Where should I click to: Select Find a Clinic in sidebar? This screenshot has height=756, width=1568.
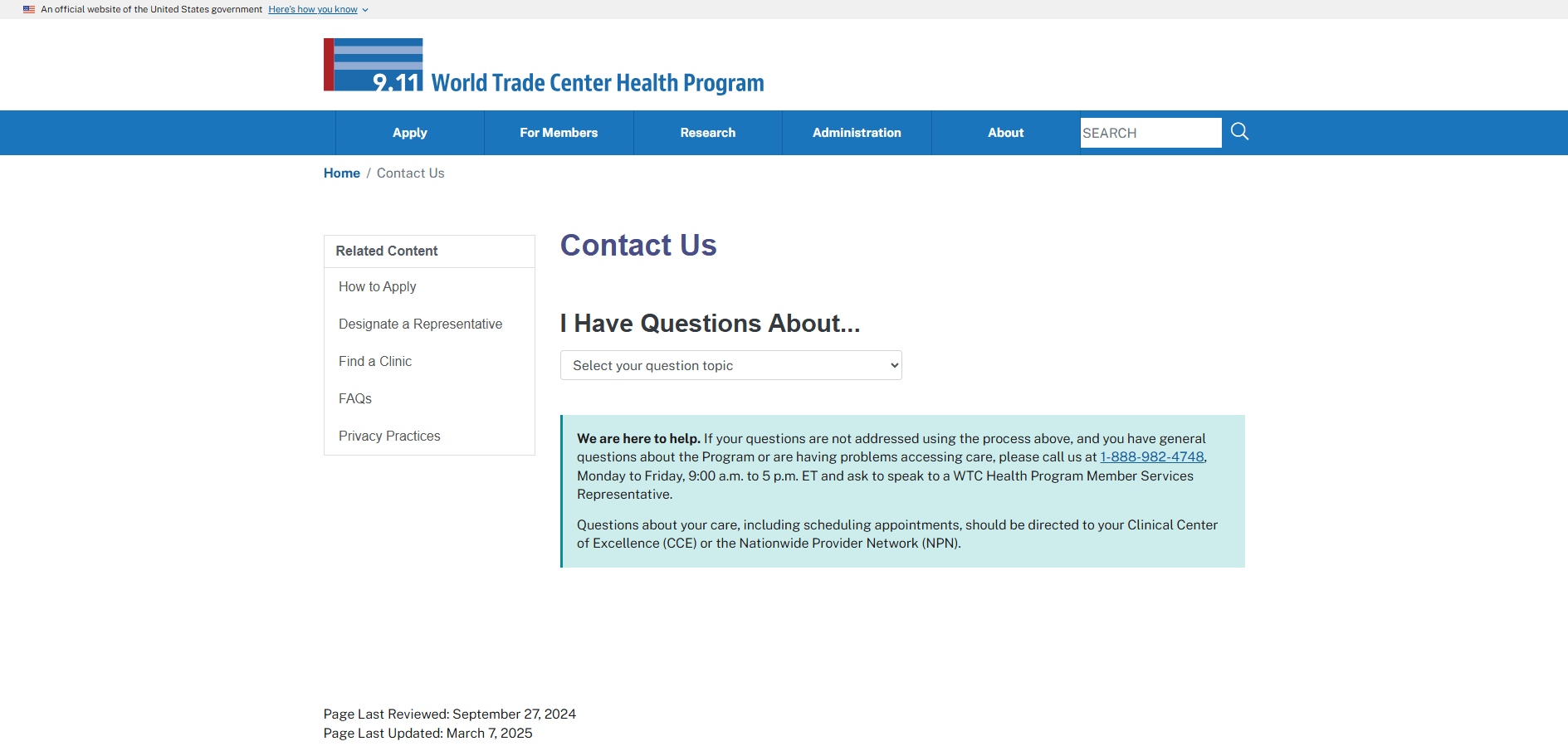tap(374, 361)
